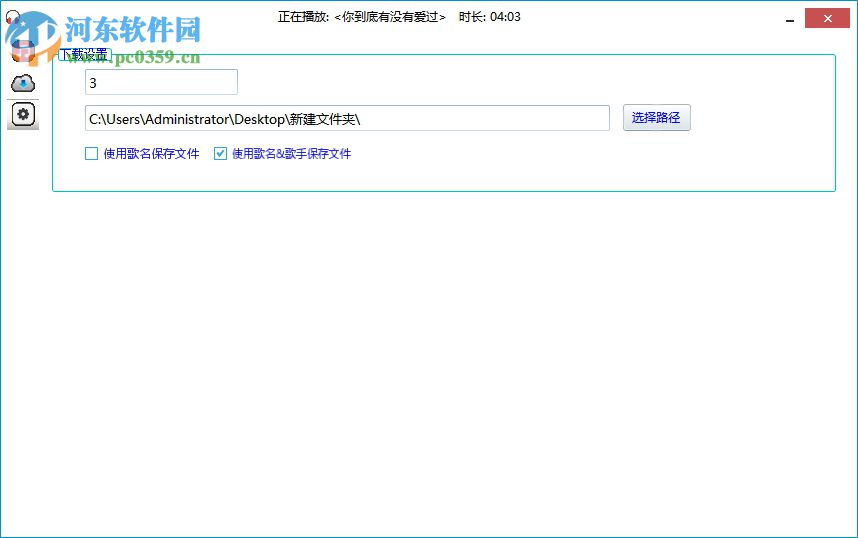Minimize the music player window
Image resolution: width=858 pixels, height=538 pixels.
(790, 19)
